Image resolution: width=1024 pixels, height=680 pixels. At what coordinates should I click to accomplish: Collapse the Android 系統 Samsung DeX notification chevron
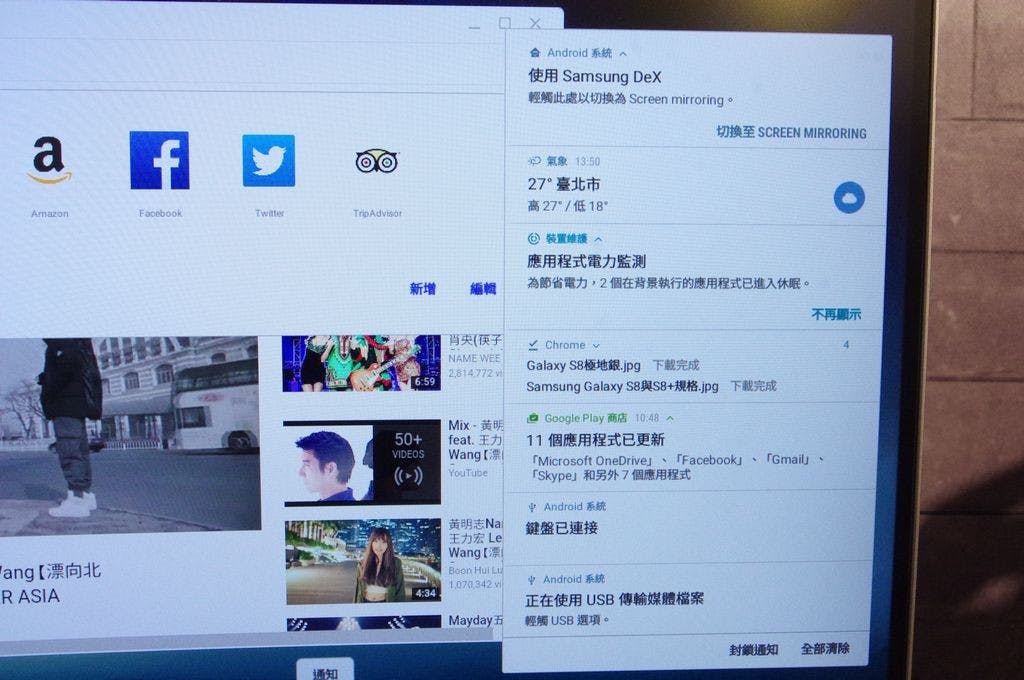(623, 54)
